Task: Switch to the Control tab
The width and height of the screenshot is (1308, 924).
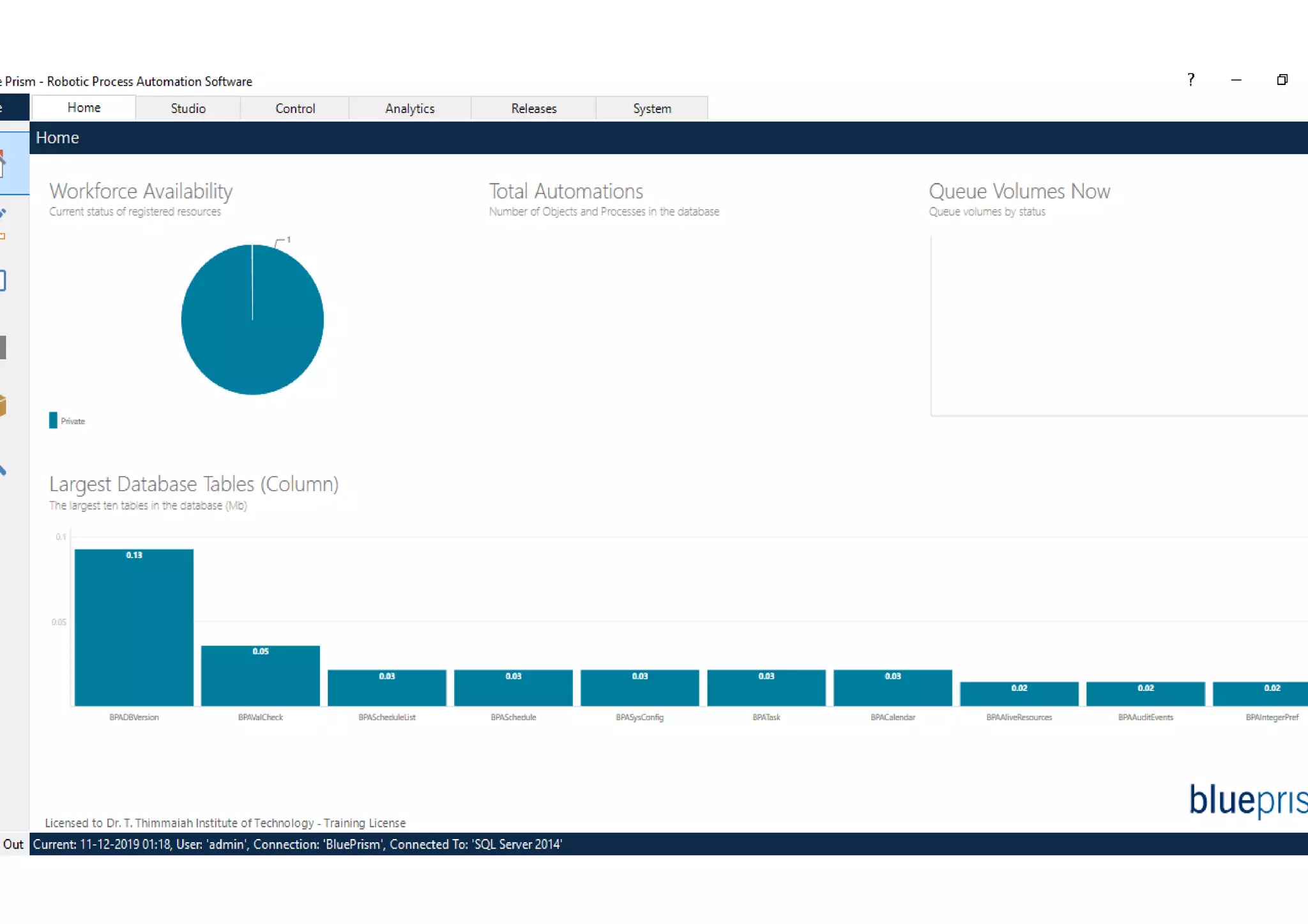Action: click(295, 109)
